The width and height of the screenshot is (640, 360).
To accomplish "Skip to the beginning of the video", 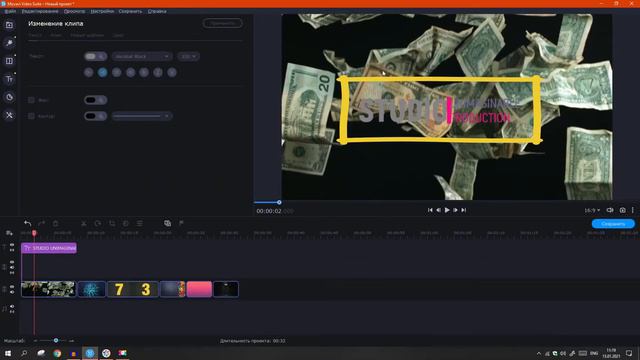I will click(x=430, y=210).
